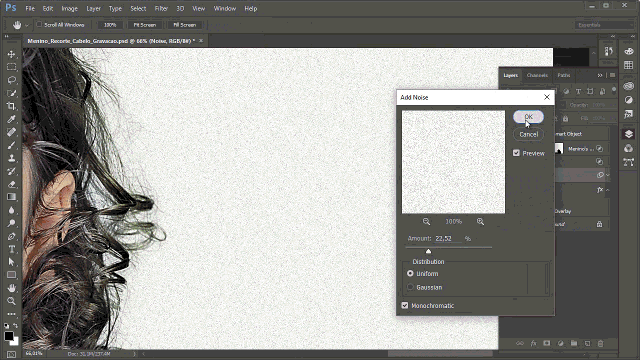Toggle Quick Mask mode

pos(11,354)
